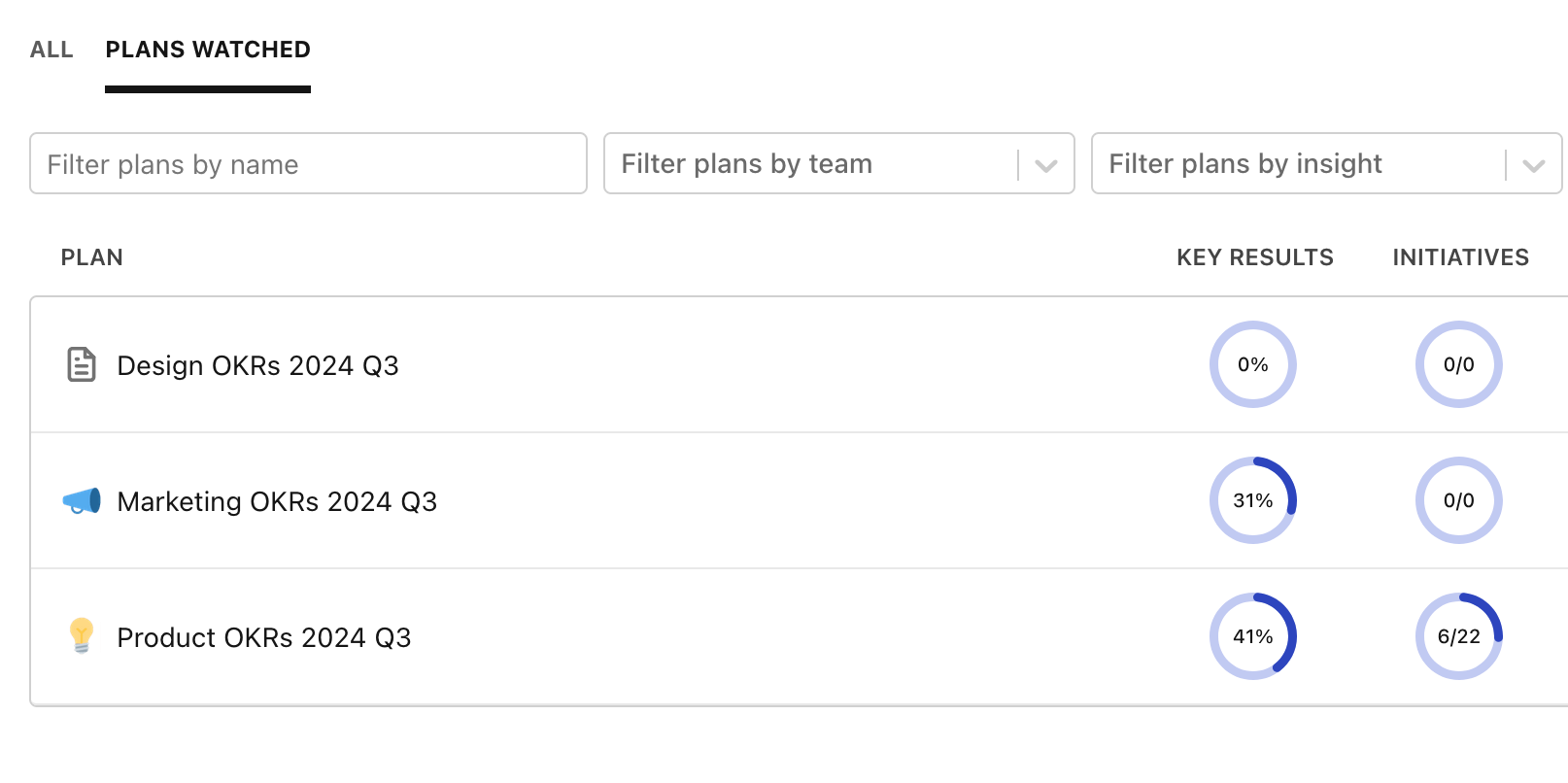The height and width of the screenshot is (783, 1568).
Task: Click the Design OKRs document icon
Action: [x=82, y=364]
